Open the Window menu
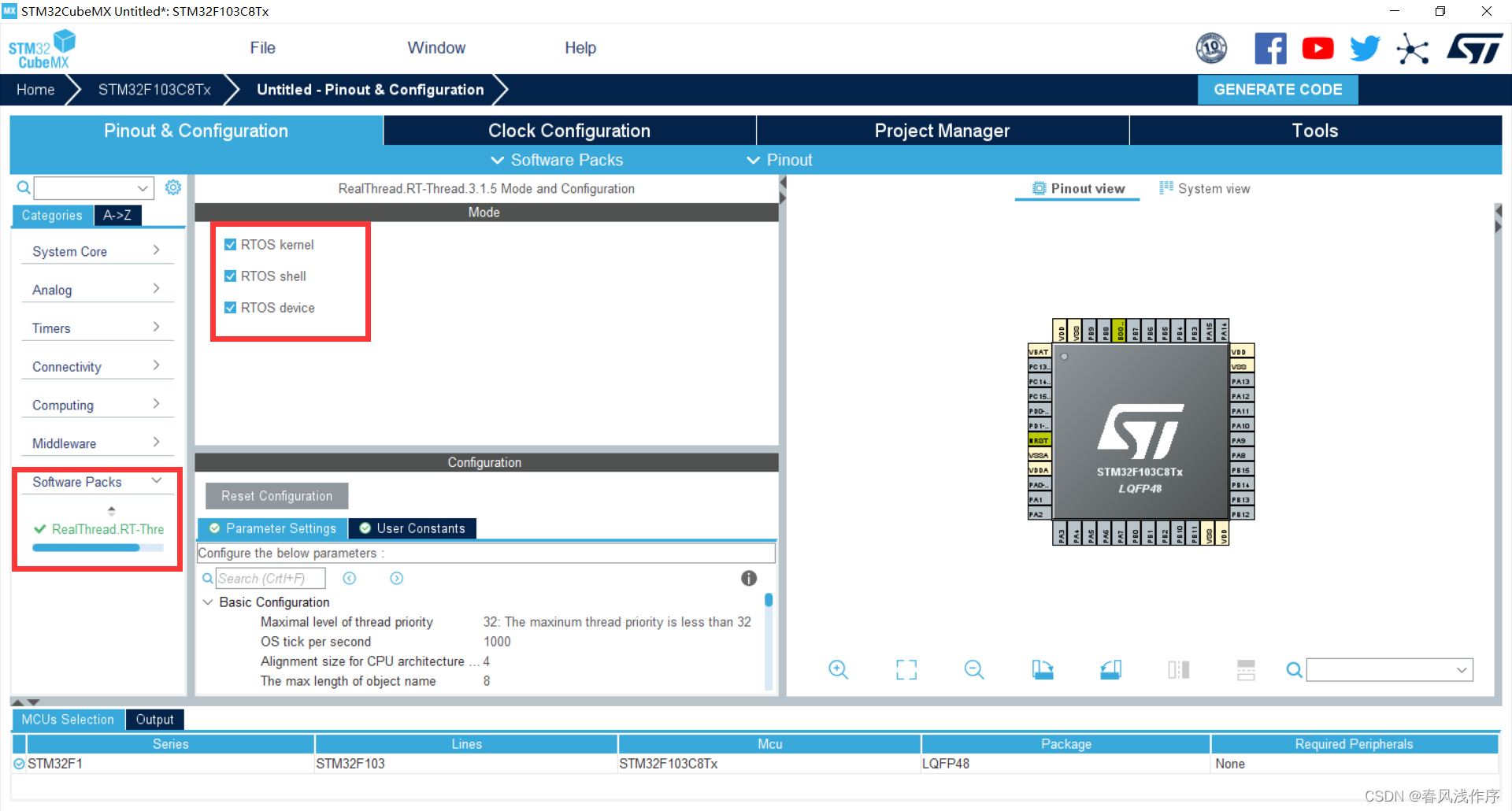 436,48
